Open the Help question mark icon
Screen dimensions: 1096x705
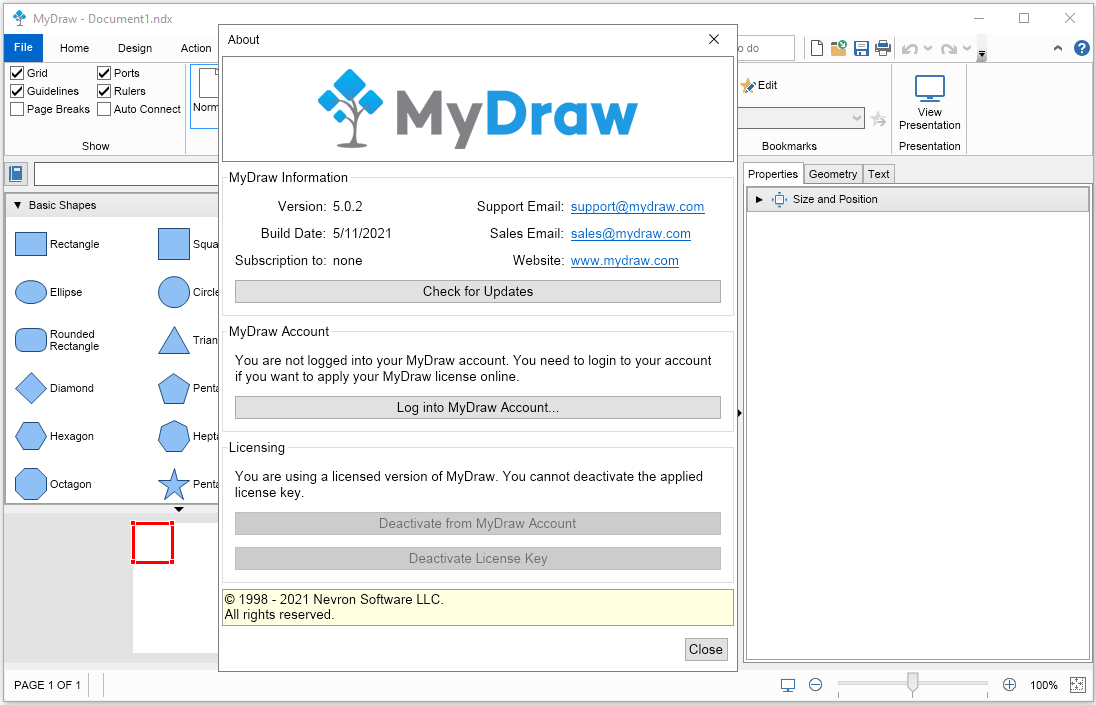[1081, 48]
